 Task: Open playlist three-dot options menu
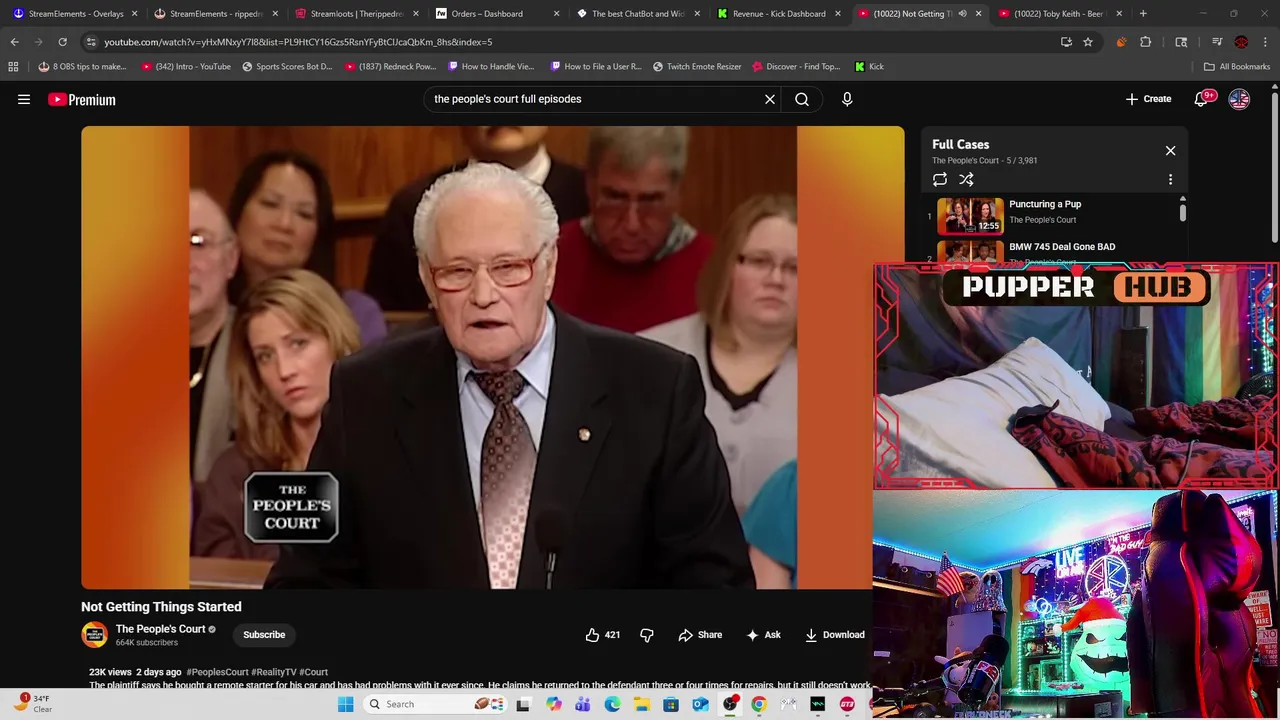coord(1170,180)
